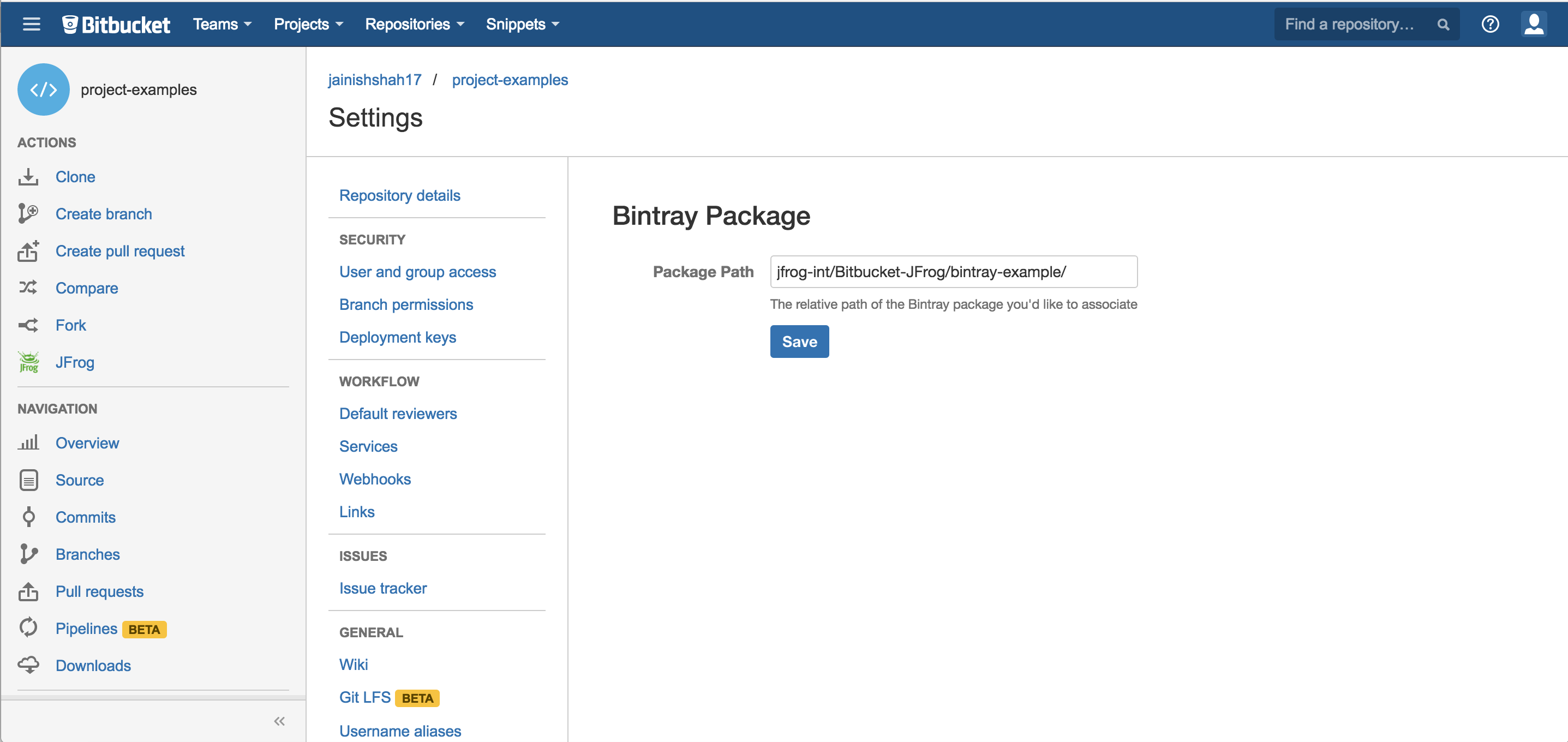Collapse the sidebar with double chevron
The width and height of the screenshot is (1568, 742).
click(x=279, y=721)
